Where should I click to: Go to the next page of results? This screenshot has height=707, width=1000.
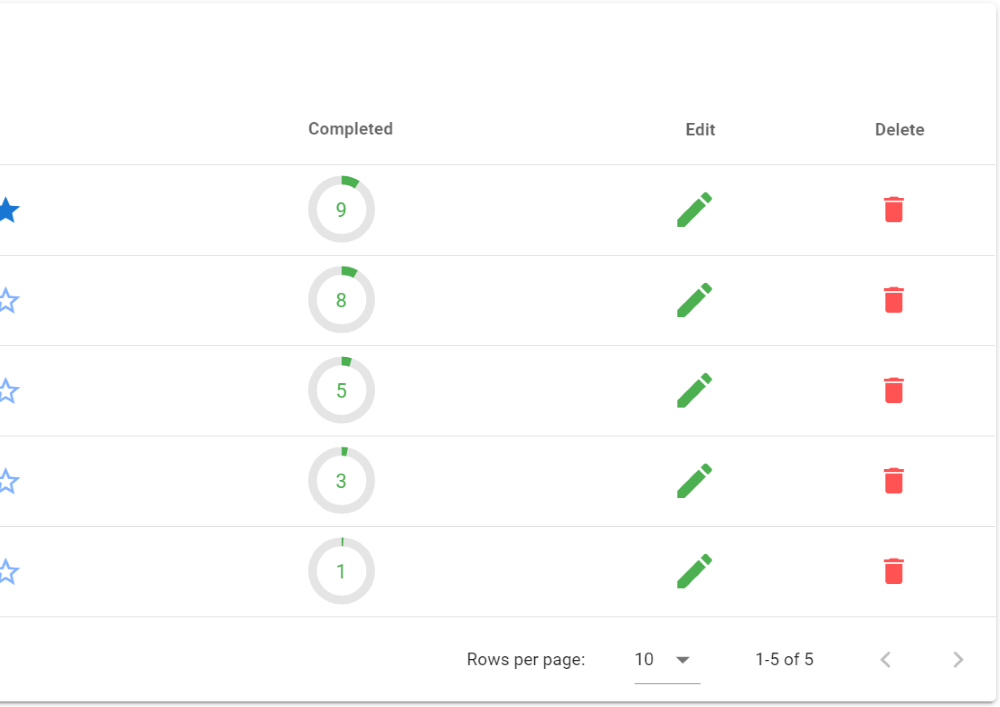pyautogui.click(x=958, y=660)
